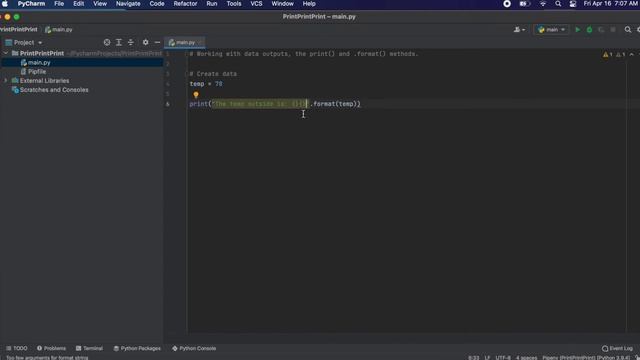Click .format(temp) in the print statement
640x360 pixels.
334,104
